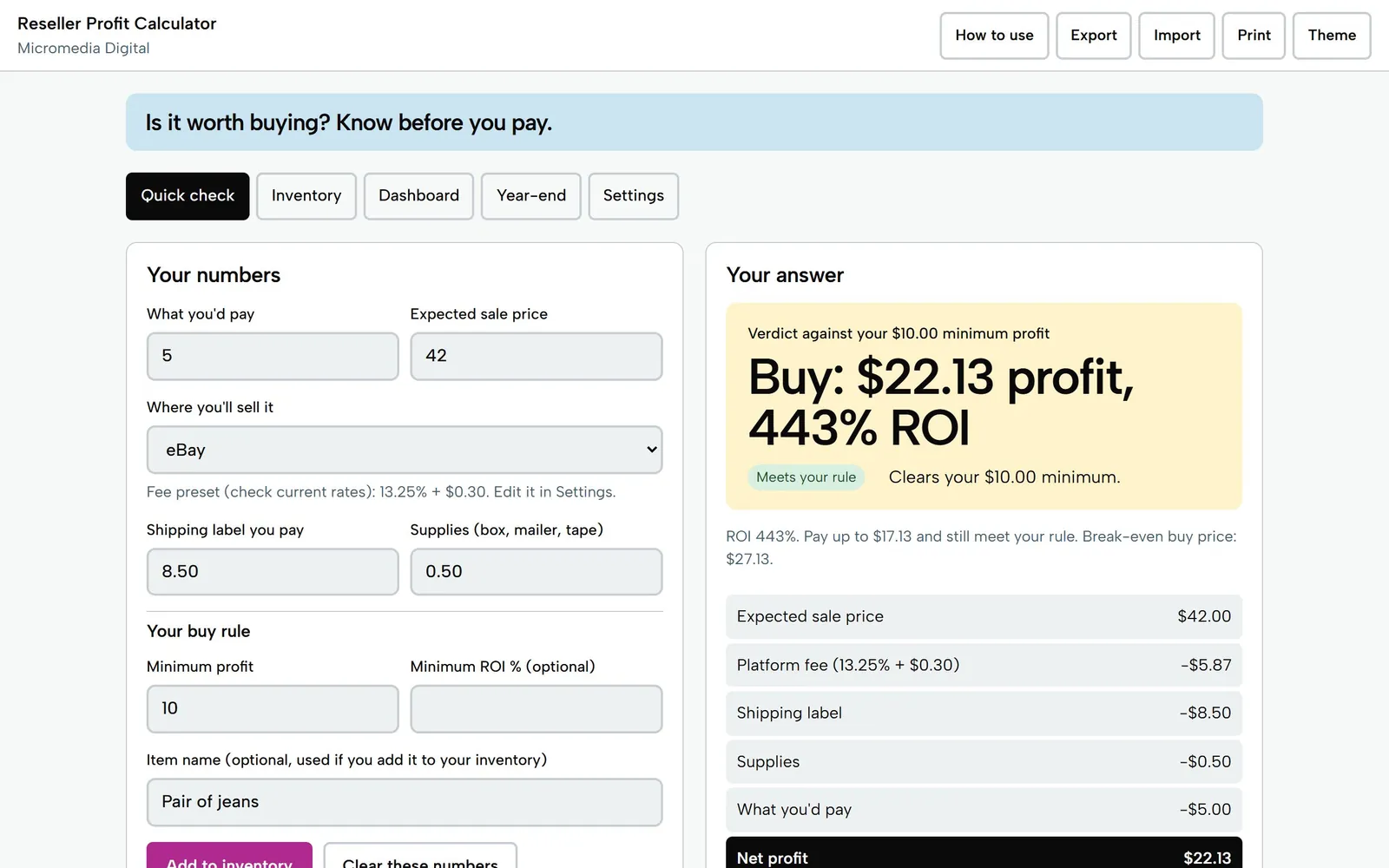Focus the empty Minimum ROI % field
This screenshot has height=868, width=1389.
click(x=537, y=708)
